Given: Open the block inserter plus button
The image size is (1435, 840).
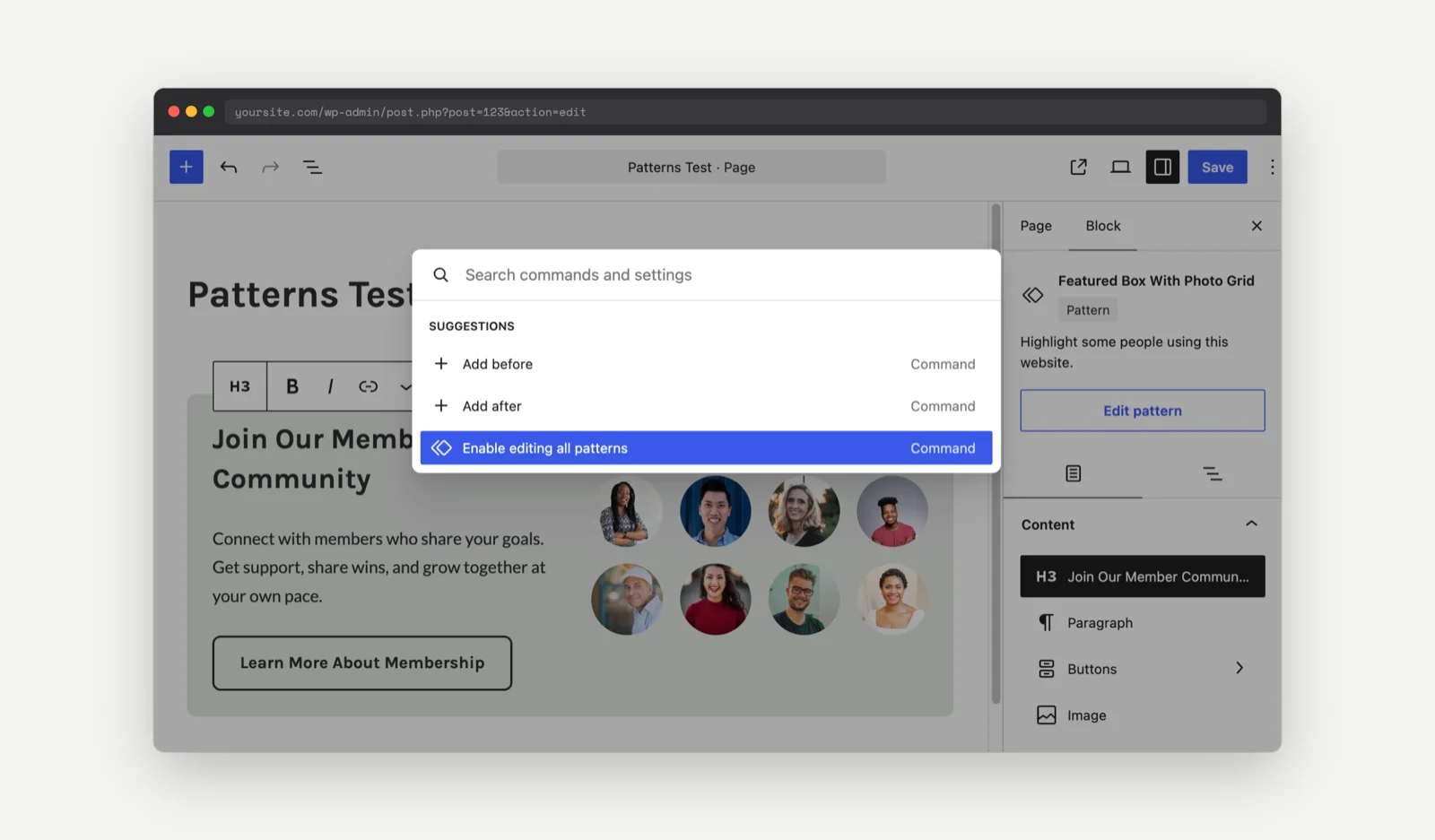Looking at the screenshot, I should pyautogui.click(x=186, y=167).
